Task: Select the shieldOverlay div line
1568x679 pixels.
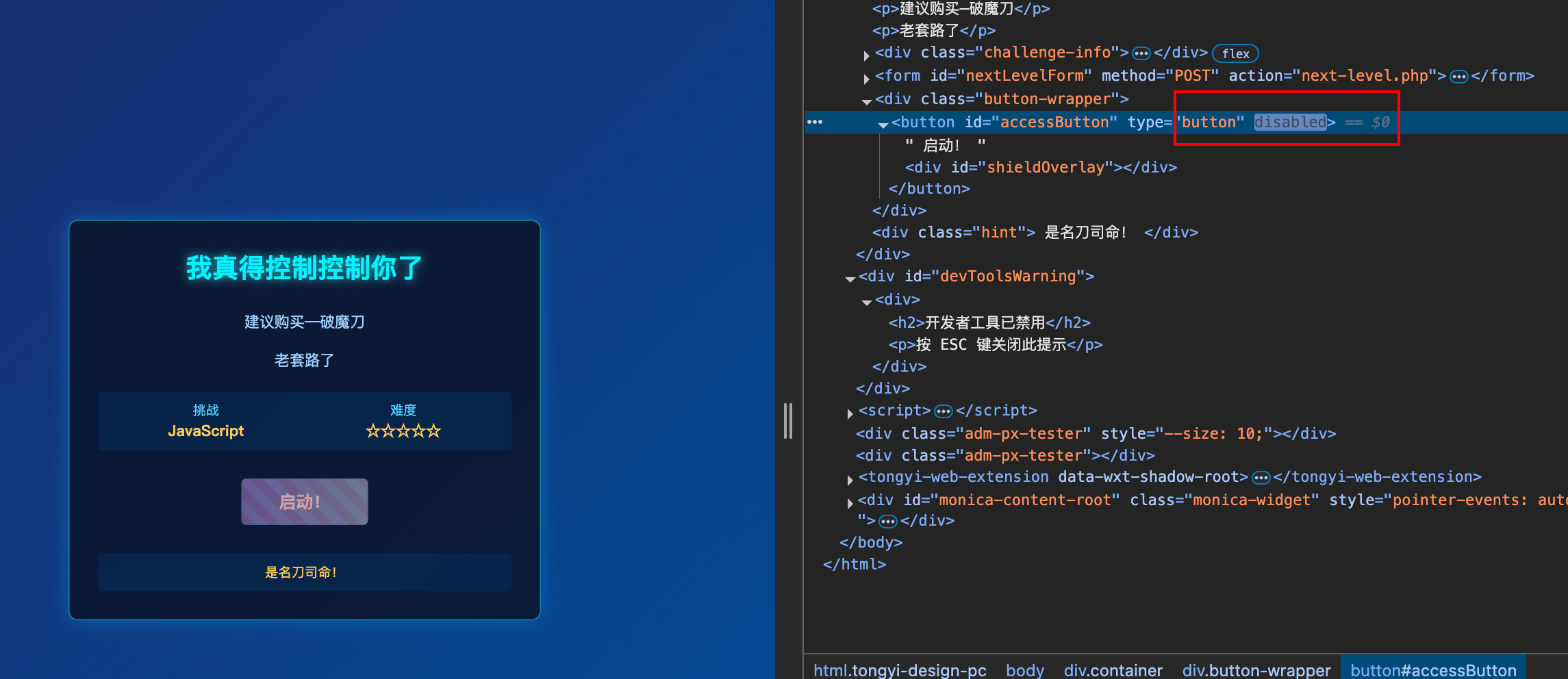Action: tap(1040, 167)
